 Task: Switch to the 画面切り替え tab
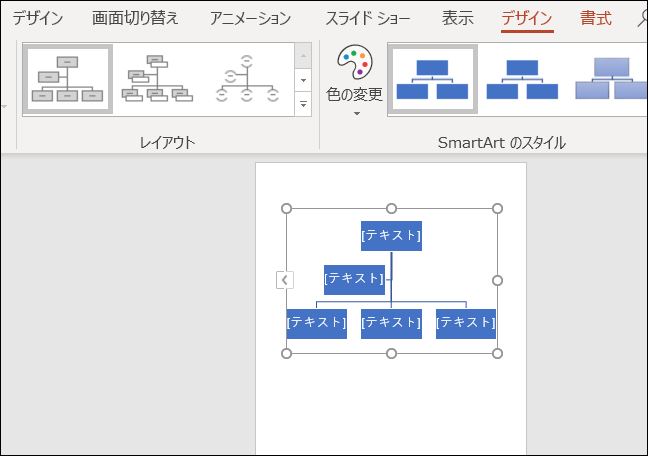click(135, 18)
